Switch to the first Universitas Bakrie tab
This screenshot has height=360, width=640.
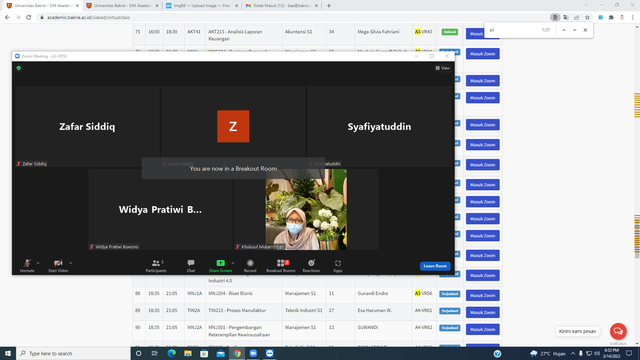tap(42, 6)
